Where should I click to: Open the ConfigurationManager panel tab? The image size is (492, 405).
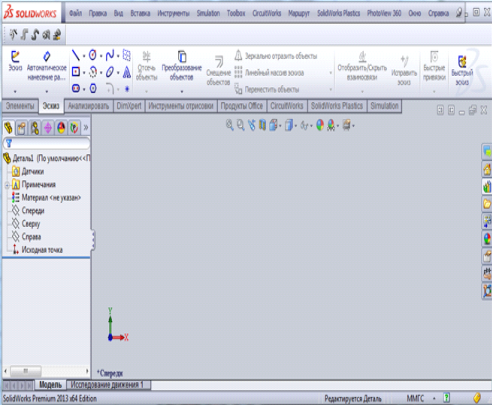point(35,128)
